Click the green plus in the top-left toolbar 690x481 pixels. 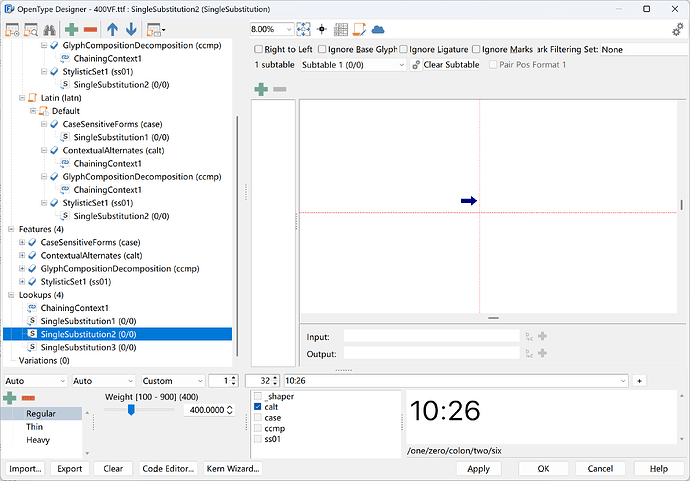click(71, 29)
